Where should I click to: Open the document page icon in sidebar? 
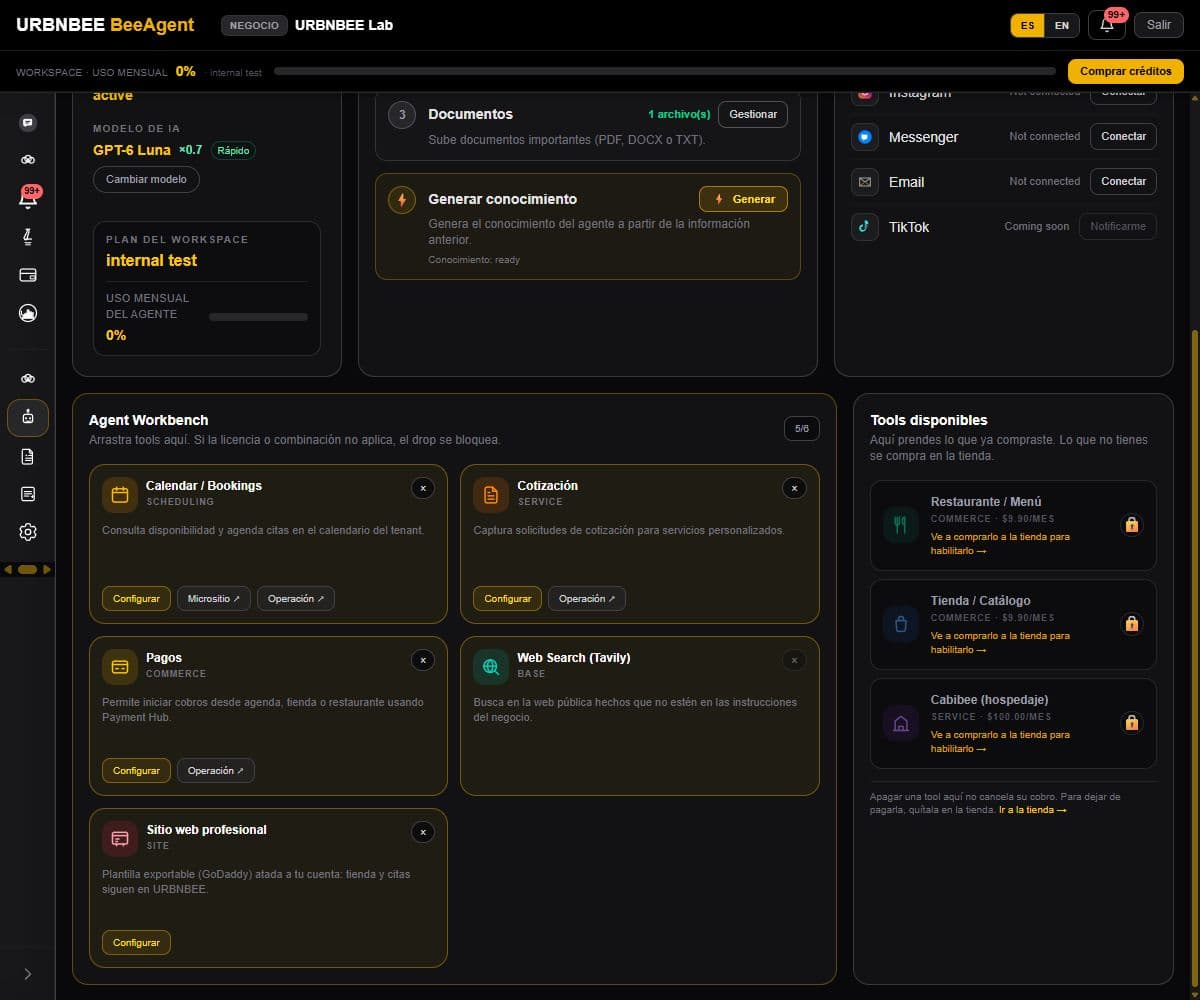(28, 456)
